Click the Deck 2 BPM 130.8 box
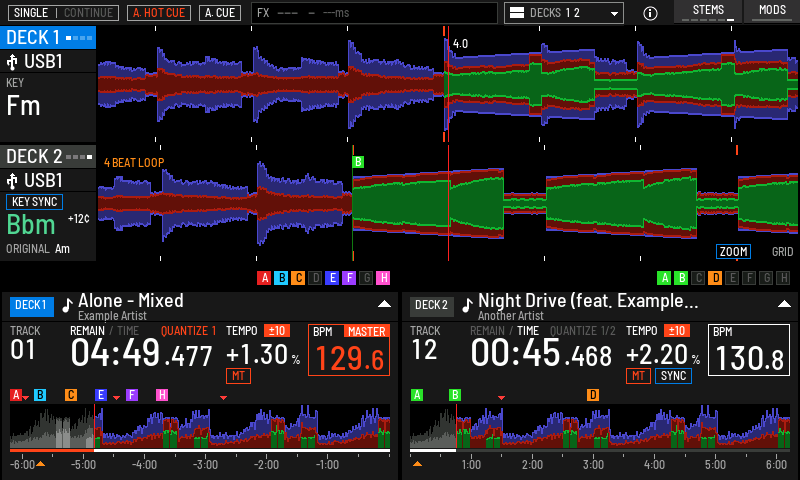This screenshot has height=480, width=800. [x=749, y=350]
